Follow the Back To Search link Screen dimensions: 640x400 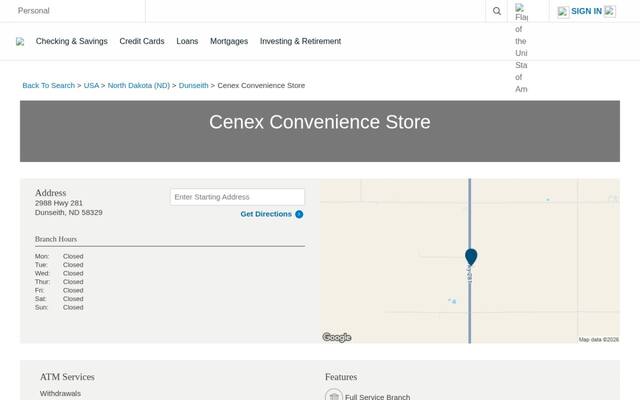[49, 85]
